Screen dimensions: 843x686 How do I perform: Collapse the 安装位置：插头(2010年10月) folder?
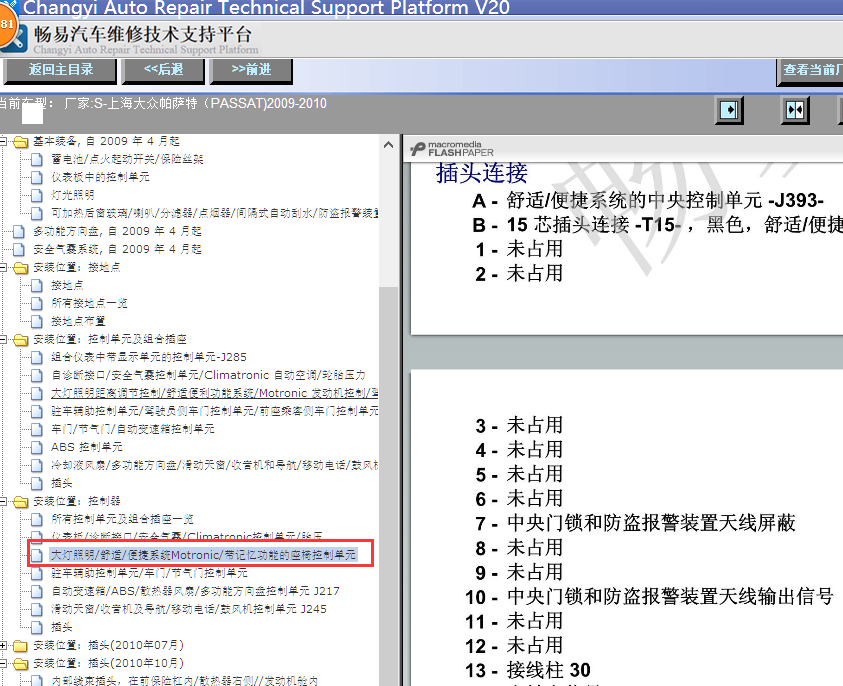tap(3, 663)
